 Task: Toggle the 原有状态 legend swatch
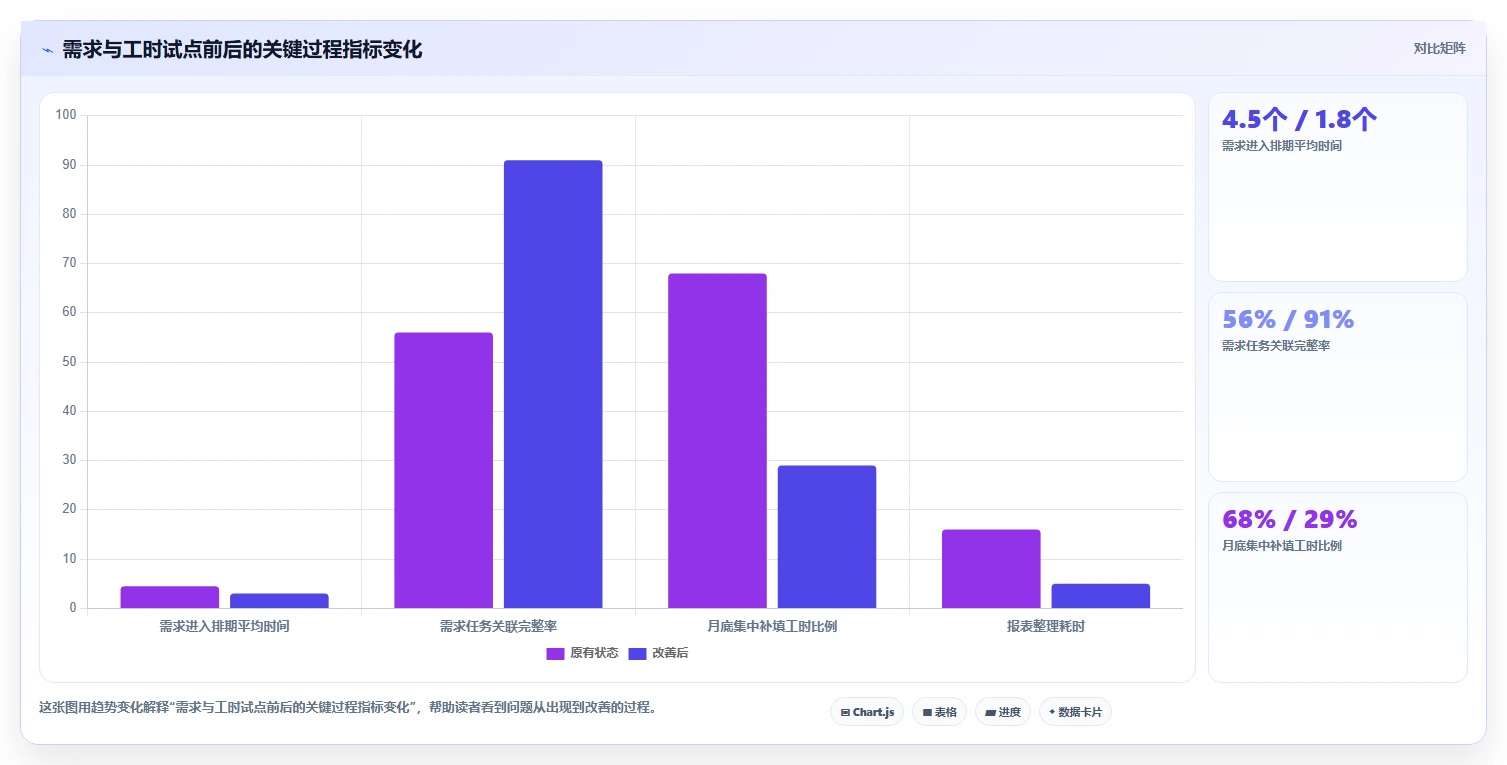(x=555, y=653)
